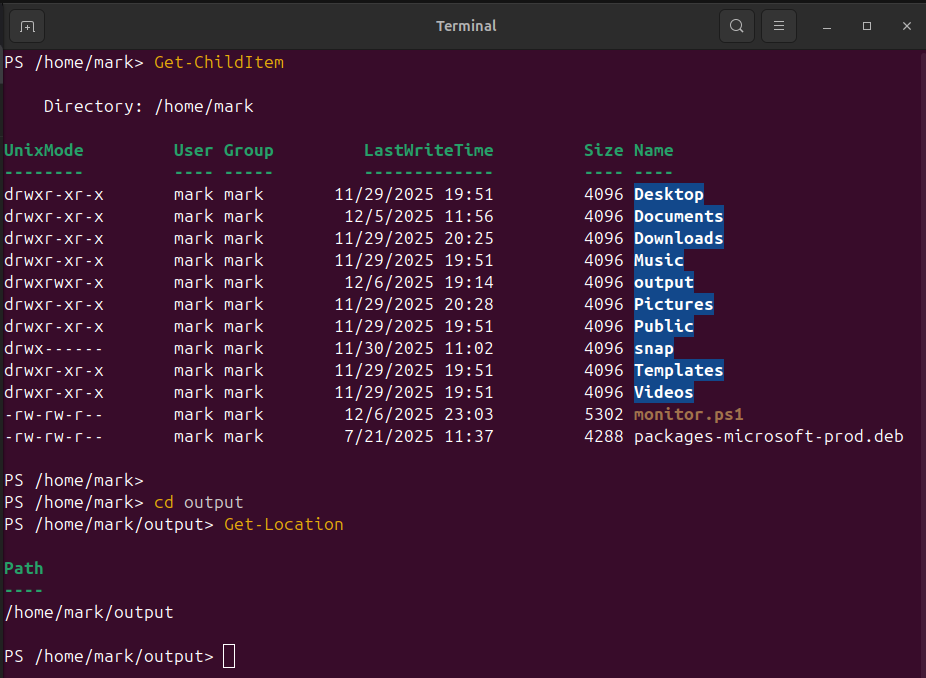Select the Documents folder entry

click(678, 216)
